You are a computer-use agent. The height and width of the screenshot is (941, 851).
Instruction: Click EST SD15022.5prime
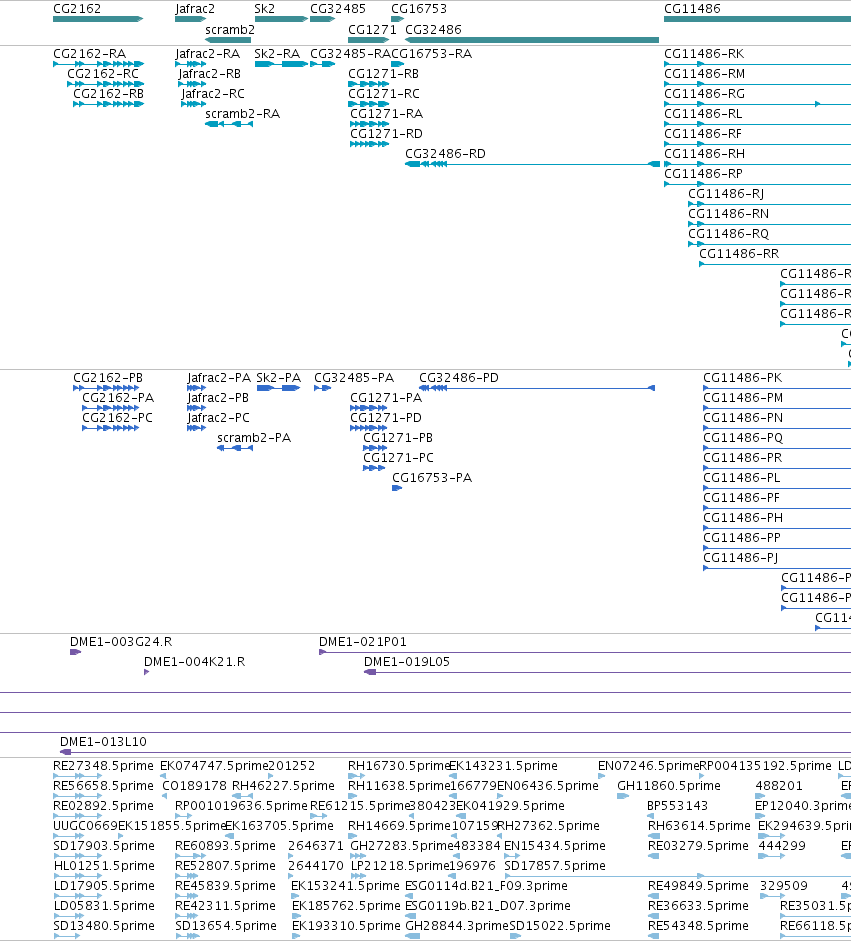pos(559,925)
